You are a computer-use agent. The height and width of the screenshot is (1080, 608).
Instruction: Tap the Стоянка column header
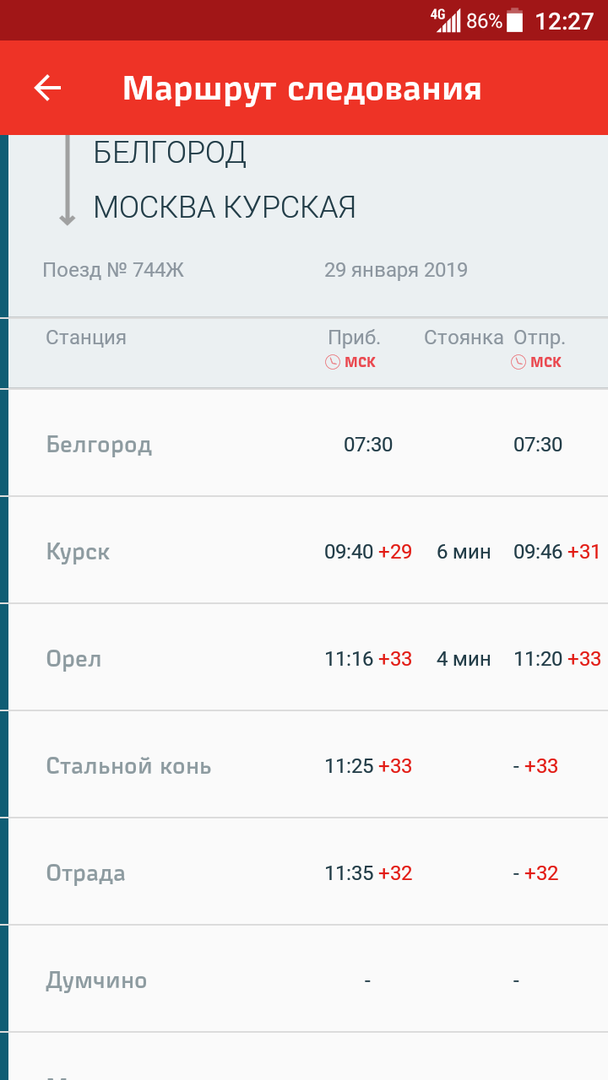[463, 337]
